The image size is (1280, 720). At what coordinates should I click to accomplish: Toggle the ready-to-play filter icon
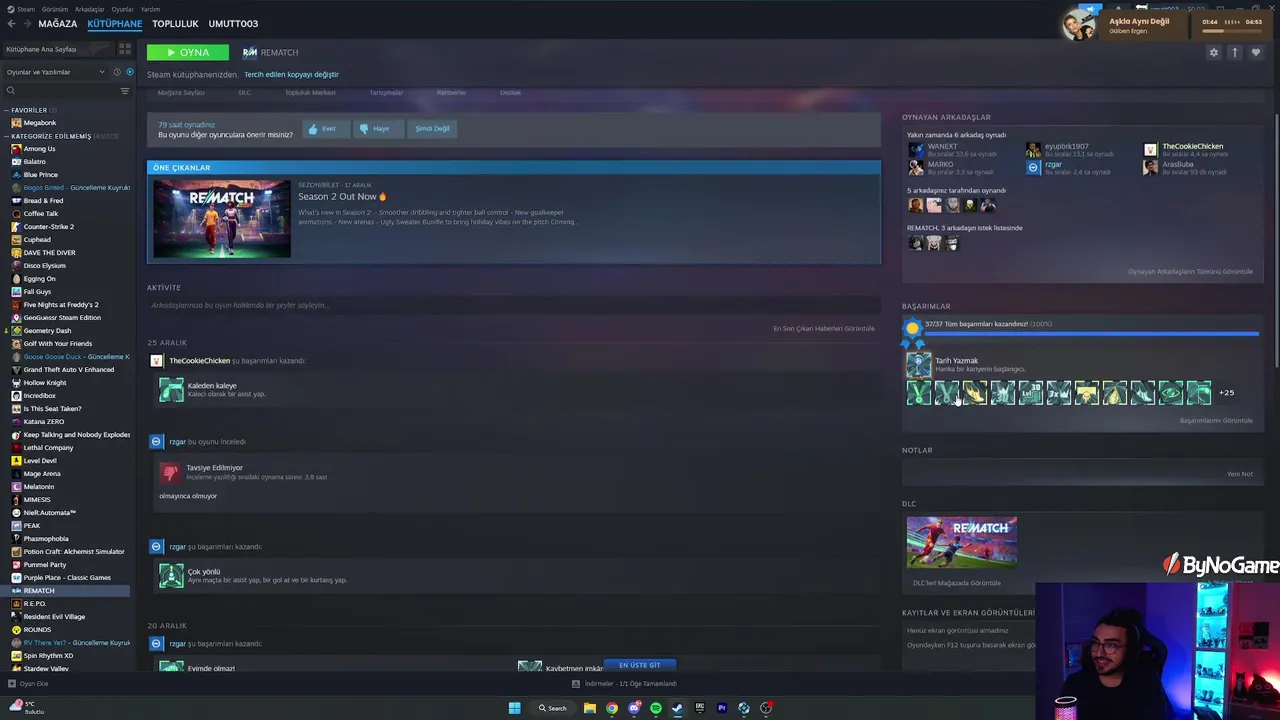click(129, 72)
